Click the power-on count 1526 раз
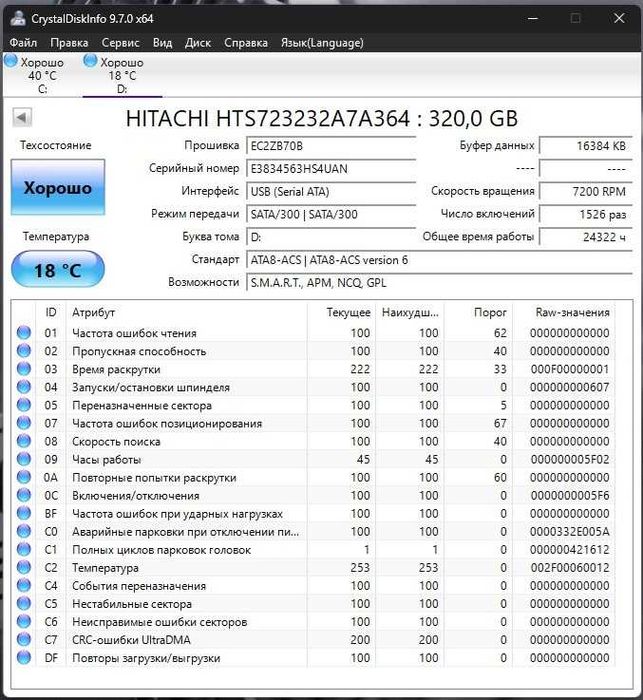The image size is (643, 700). pos(586,214)
